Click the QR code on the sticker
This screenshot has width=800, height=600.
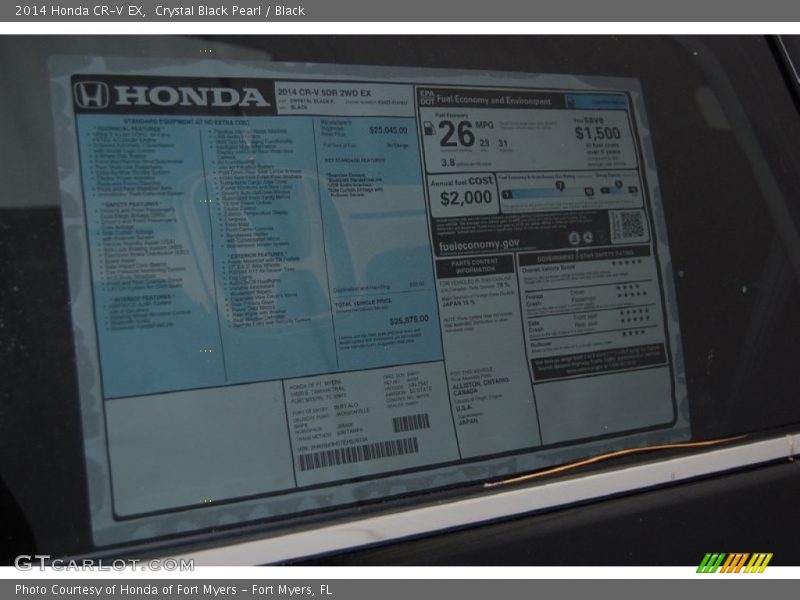click(631, 226)
